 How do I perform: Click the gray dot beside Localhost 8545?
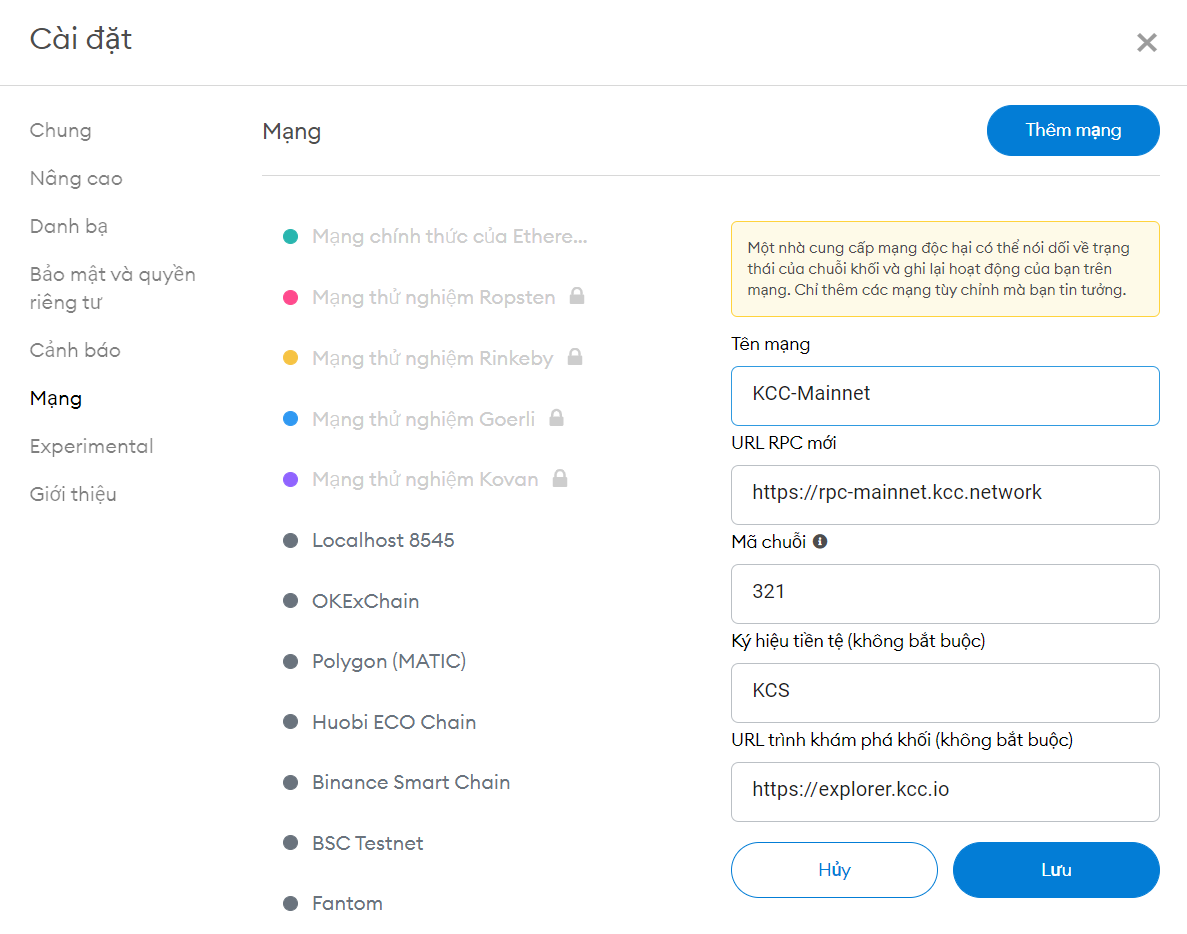[290, 540]
